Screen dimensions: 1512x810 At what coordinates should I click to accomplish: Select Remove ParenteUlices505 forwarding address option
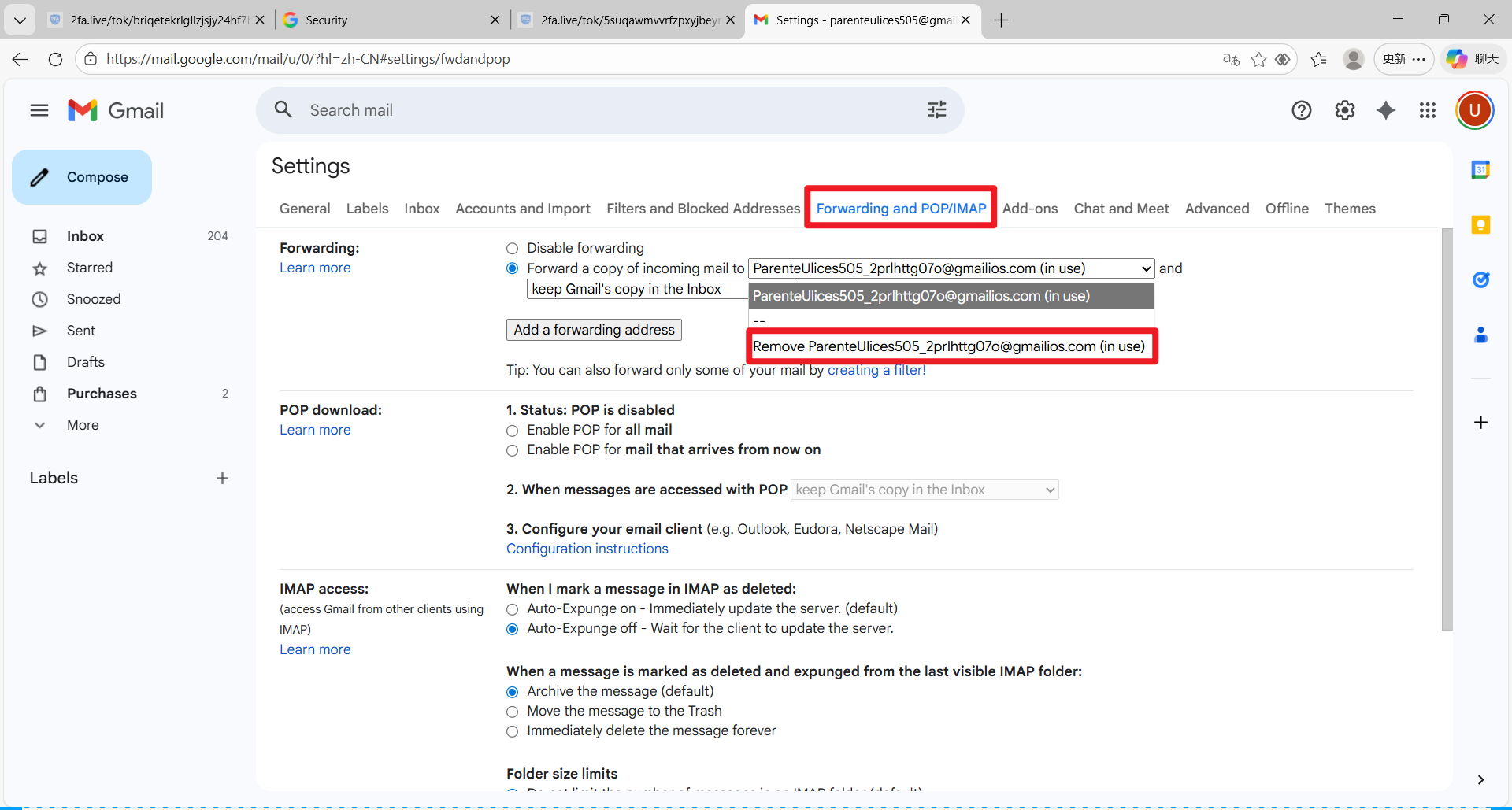pyautogui.click(x=949, y=346)
